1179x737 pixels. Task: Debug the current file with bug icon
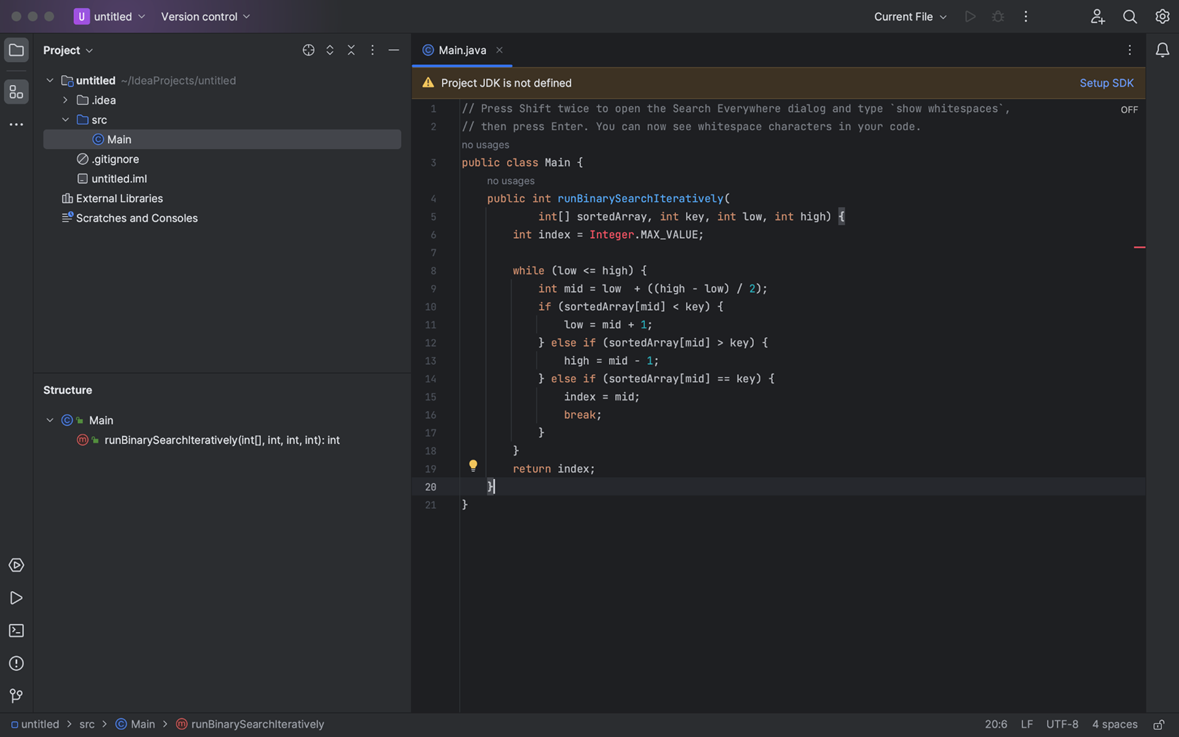pyautogui.click(x=998, y=17)
